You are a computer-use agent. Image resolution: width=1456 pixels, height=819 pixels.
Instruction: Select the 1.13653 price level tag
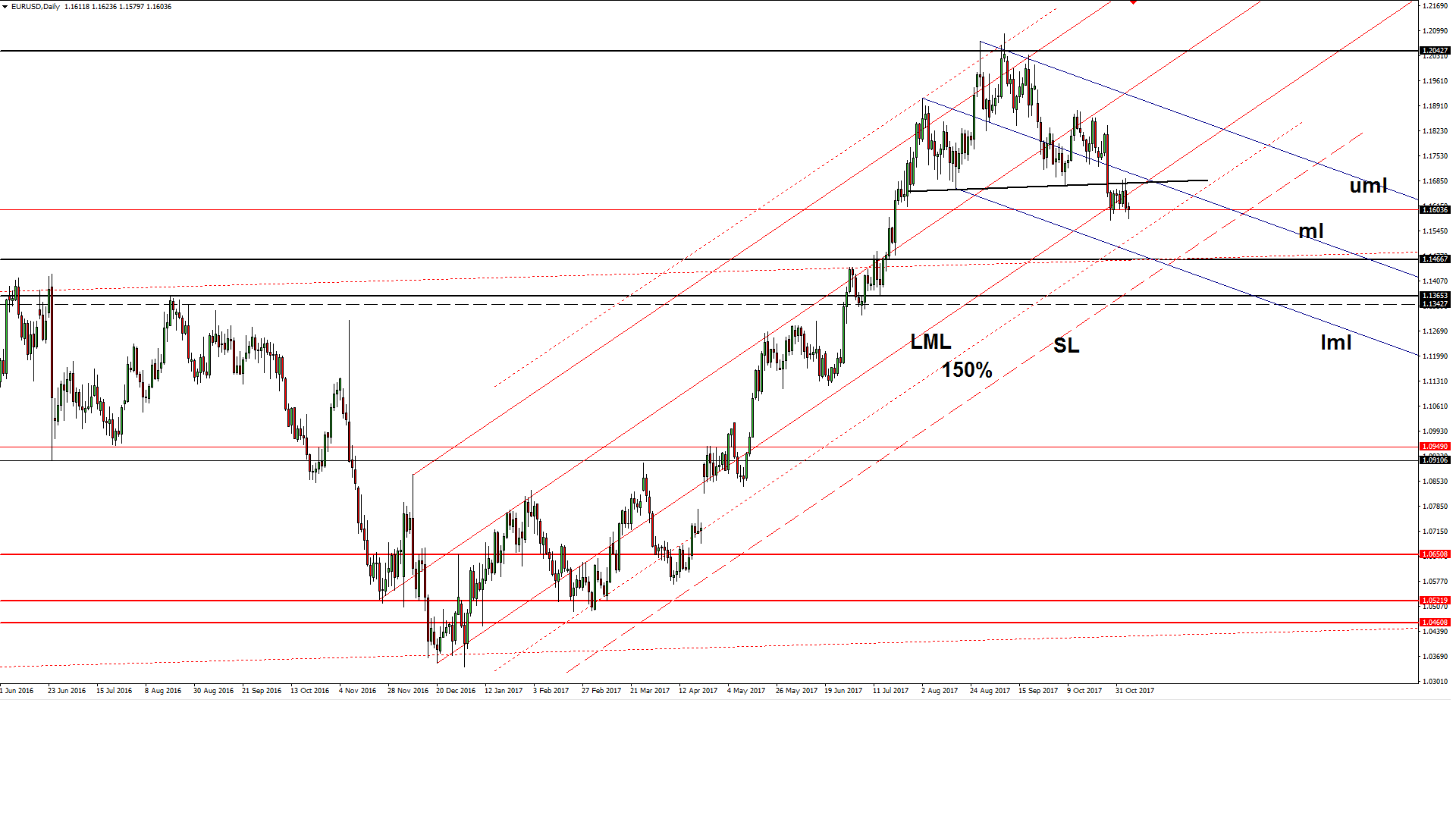tap(1435, 296)
